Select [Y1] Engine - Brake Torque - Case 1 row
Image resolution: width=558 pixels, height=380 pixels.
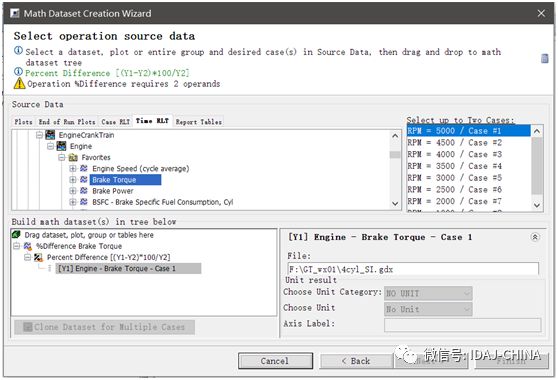128,268
